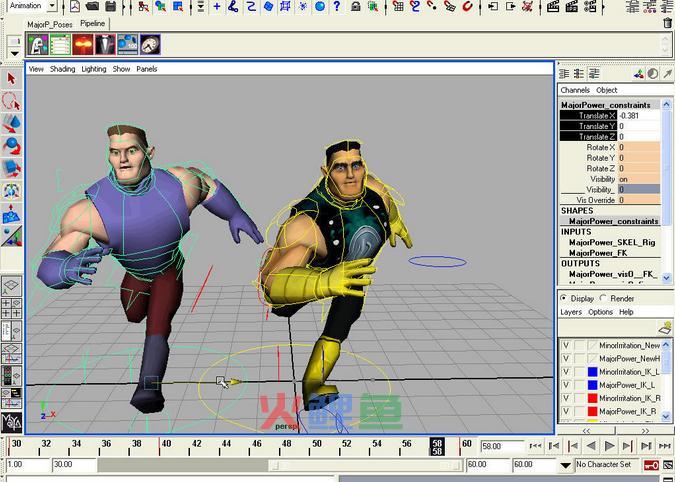
Task: Open the viewport Show menu
Action: 121,69
